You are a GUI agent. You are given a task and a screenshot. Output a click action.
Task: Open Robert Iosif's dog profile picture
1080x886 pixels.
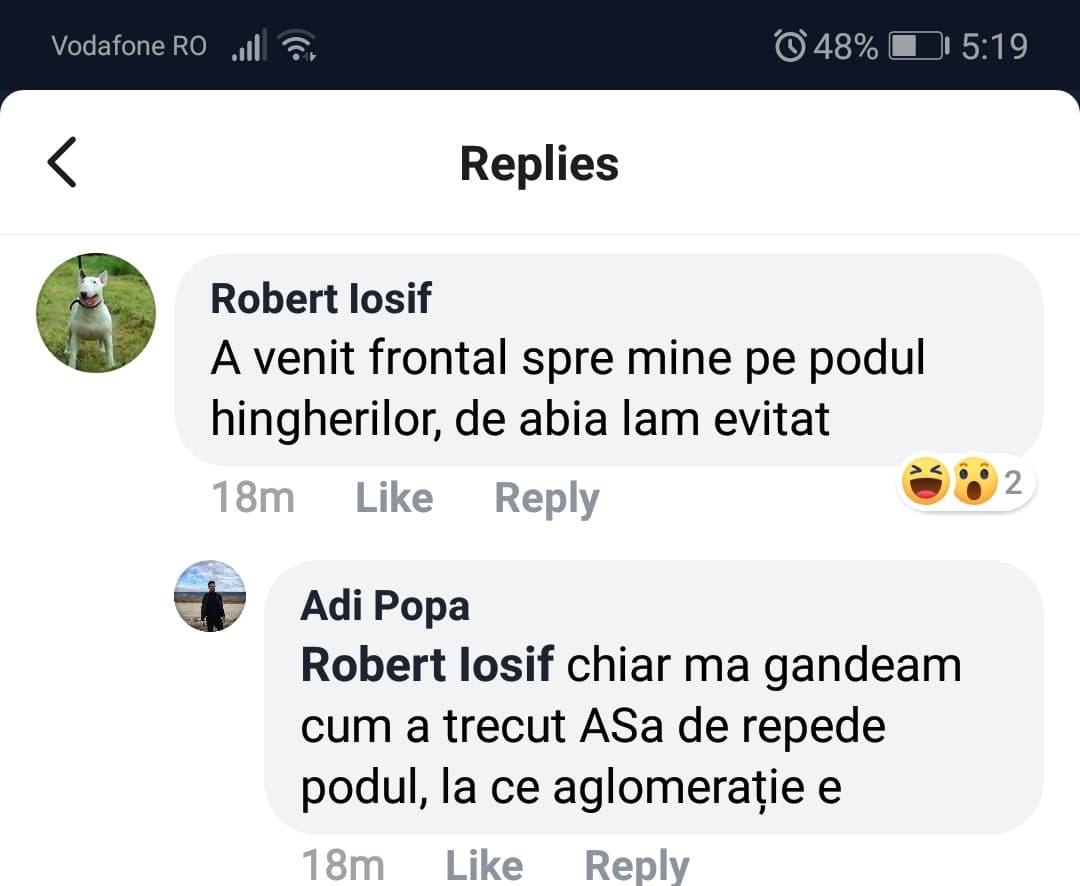pos(96,313)
